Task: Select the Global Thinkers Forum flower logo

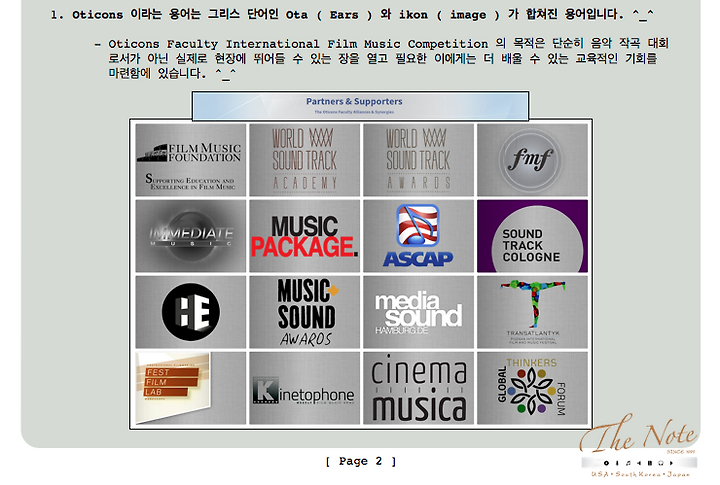Action: tap(532, 388)
